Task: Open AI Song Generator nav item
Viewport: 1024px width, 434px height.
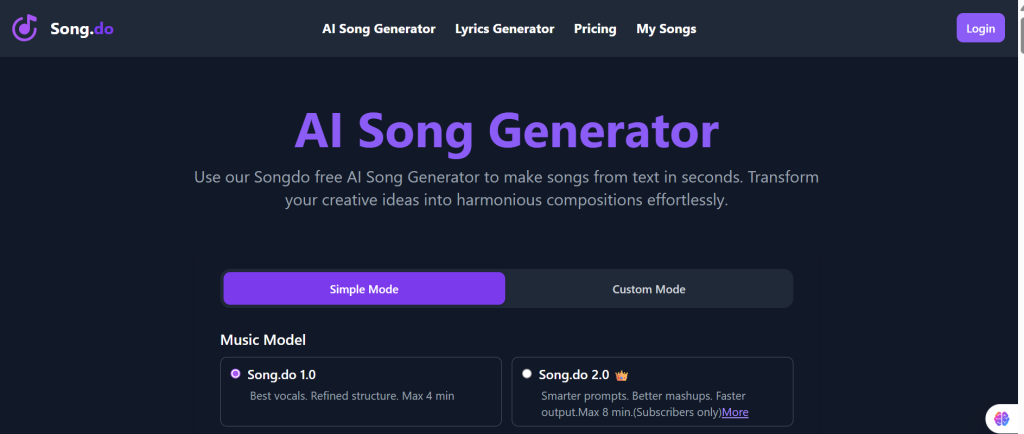Action: pyautogui.click(x=379, y=29)
